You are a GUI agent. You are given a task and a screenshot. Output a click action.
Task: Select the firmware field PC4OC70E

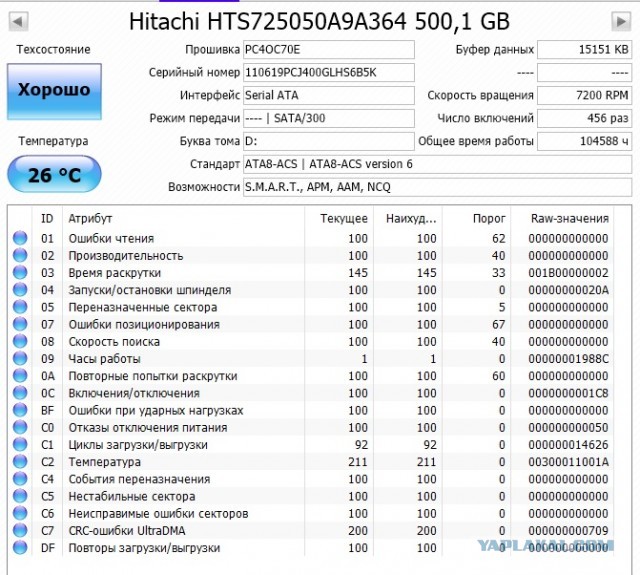pyautogui.click(x=329, y=50)
